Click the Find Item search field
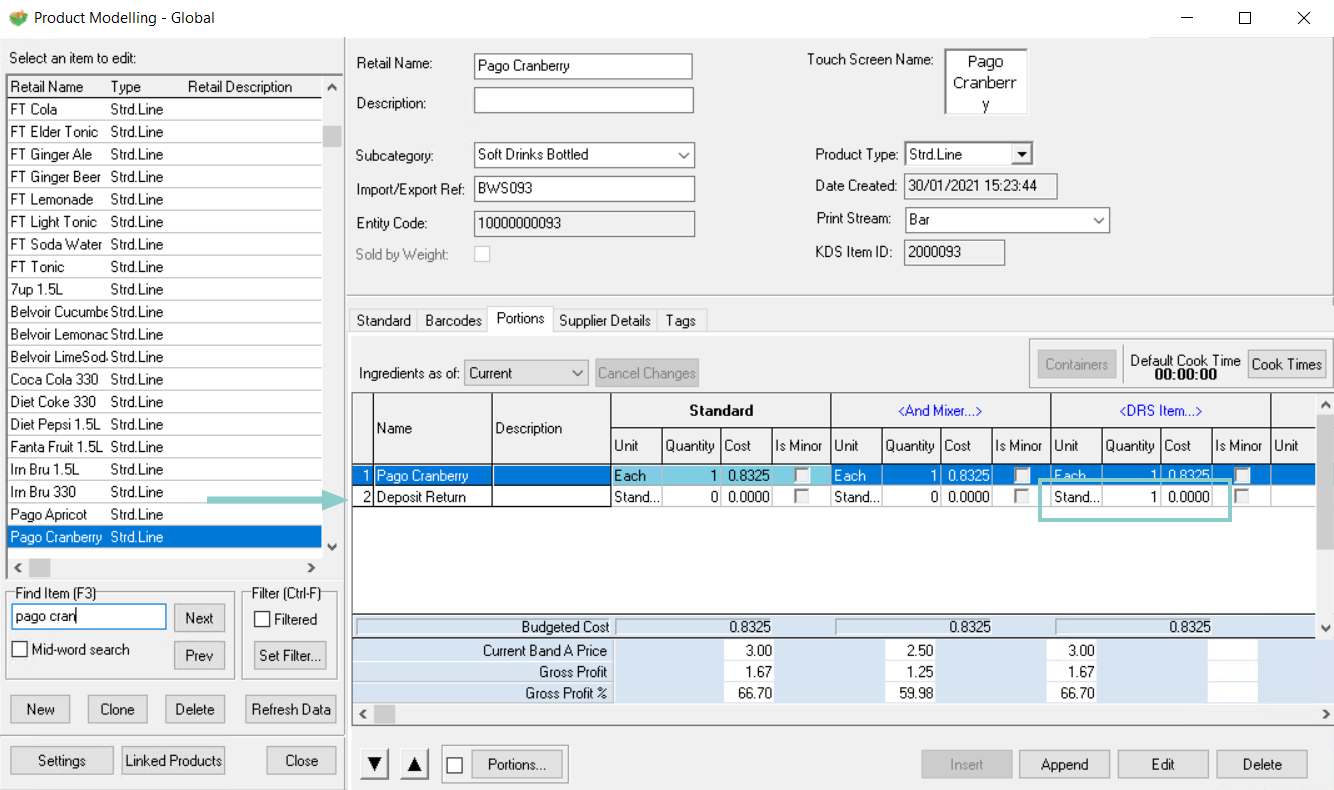1334x790 pixels. pos(88,617)
